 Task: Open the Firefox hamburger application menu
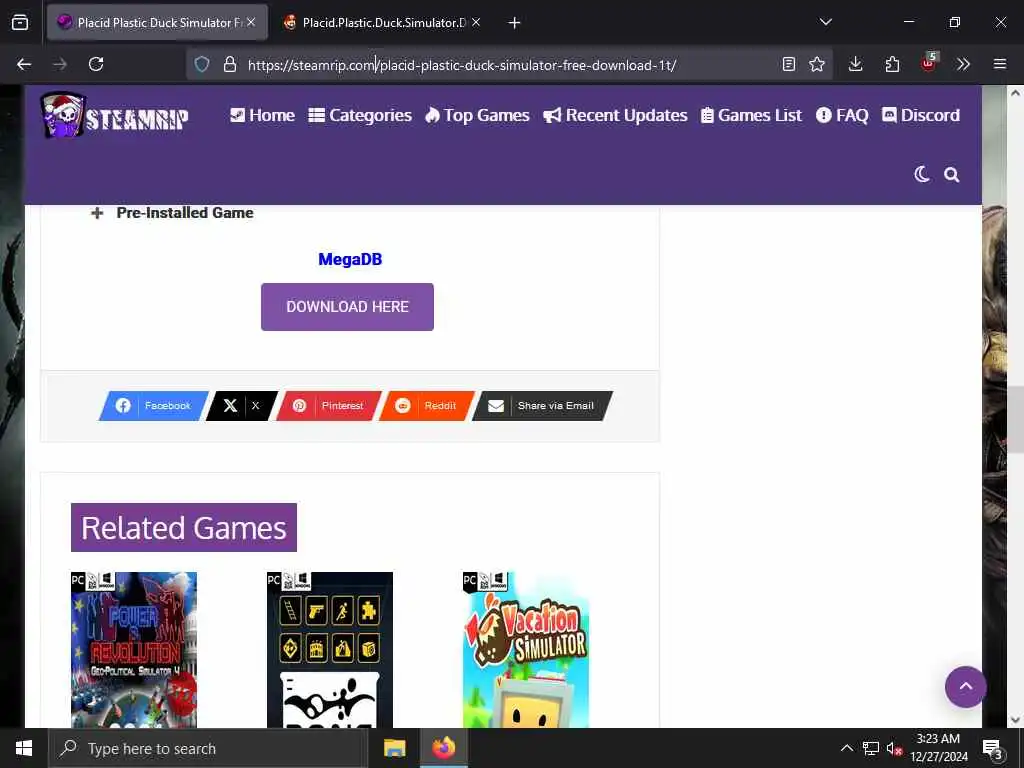(x=999, y=64)
